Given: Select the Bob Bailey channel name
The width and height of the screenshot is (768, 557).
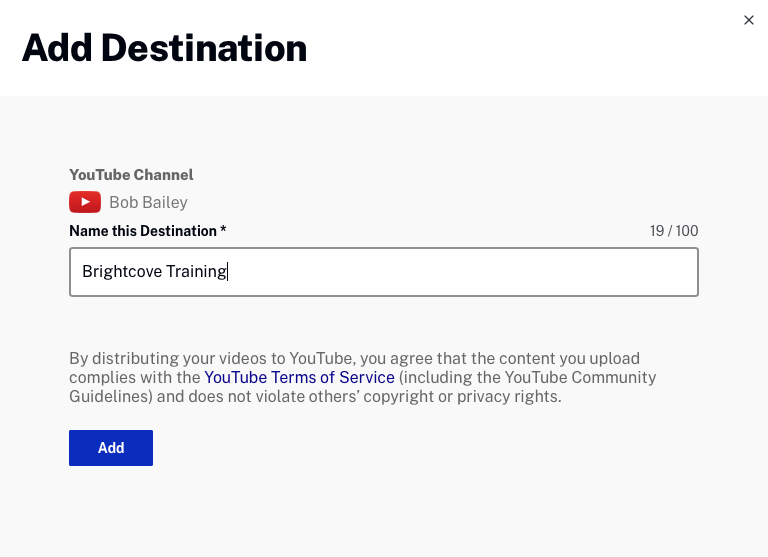Looking at the screenshot, I should pos(148,202).
